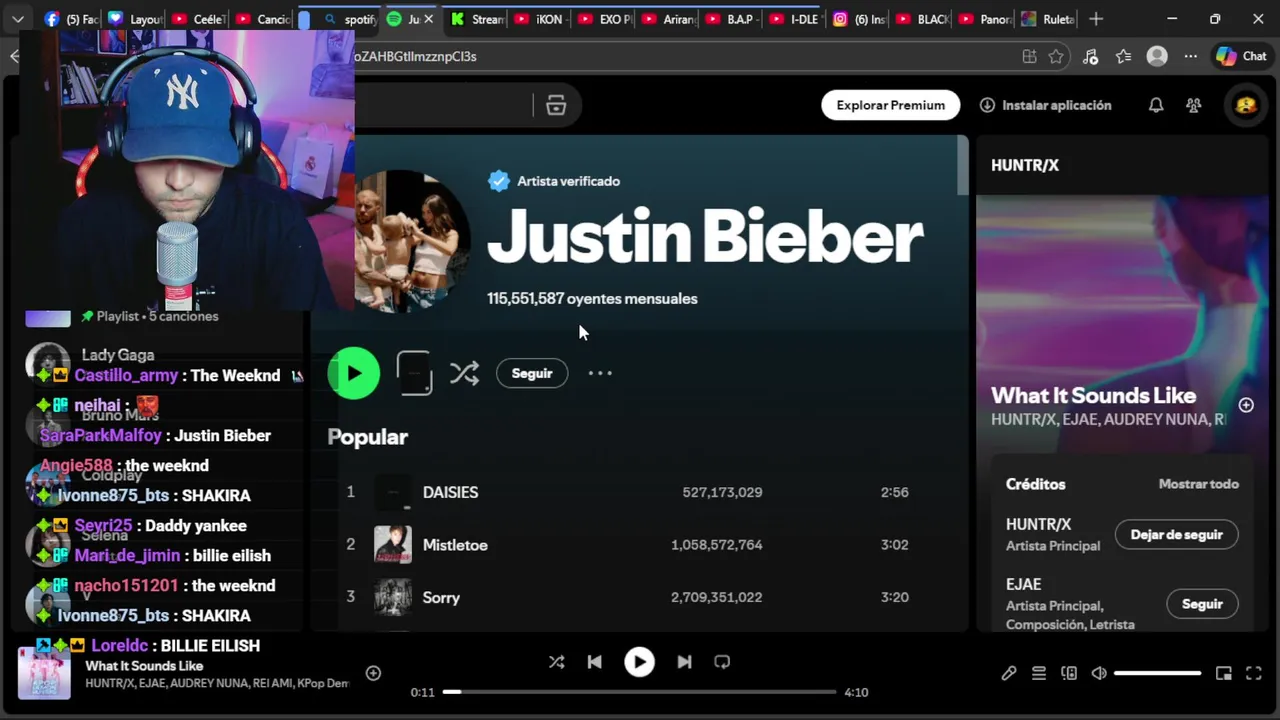
Task: Toggle shuffle on the artist page
Action: click(464, 373)
